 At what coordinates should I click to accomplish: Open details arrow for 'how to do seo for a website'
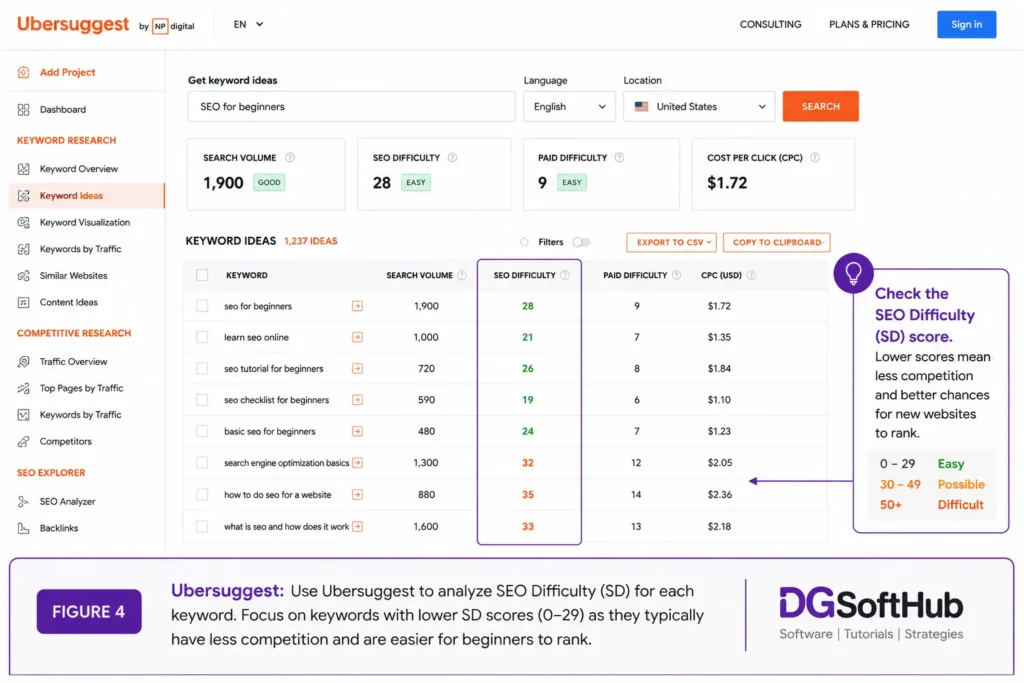click(357, 494)
